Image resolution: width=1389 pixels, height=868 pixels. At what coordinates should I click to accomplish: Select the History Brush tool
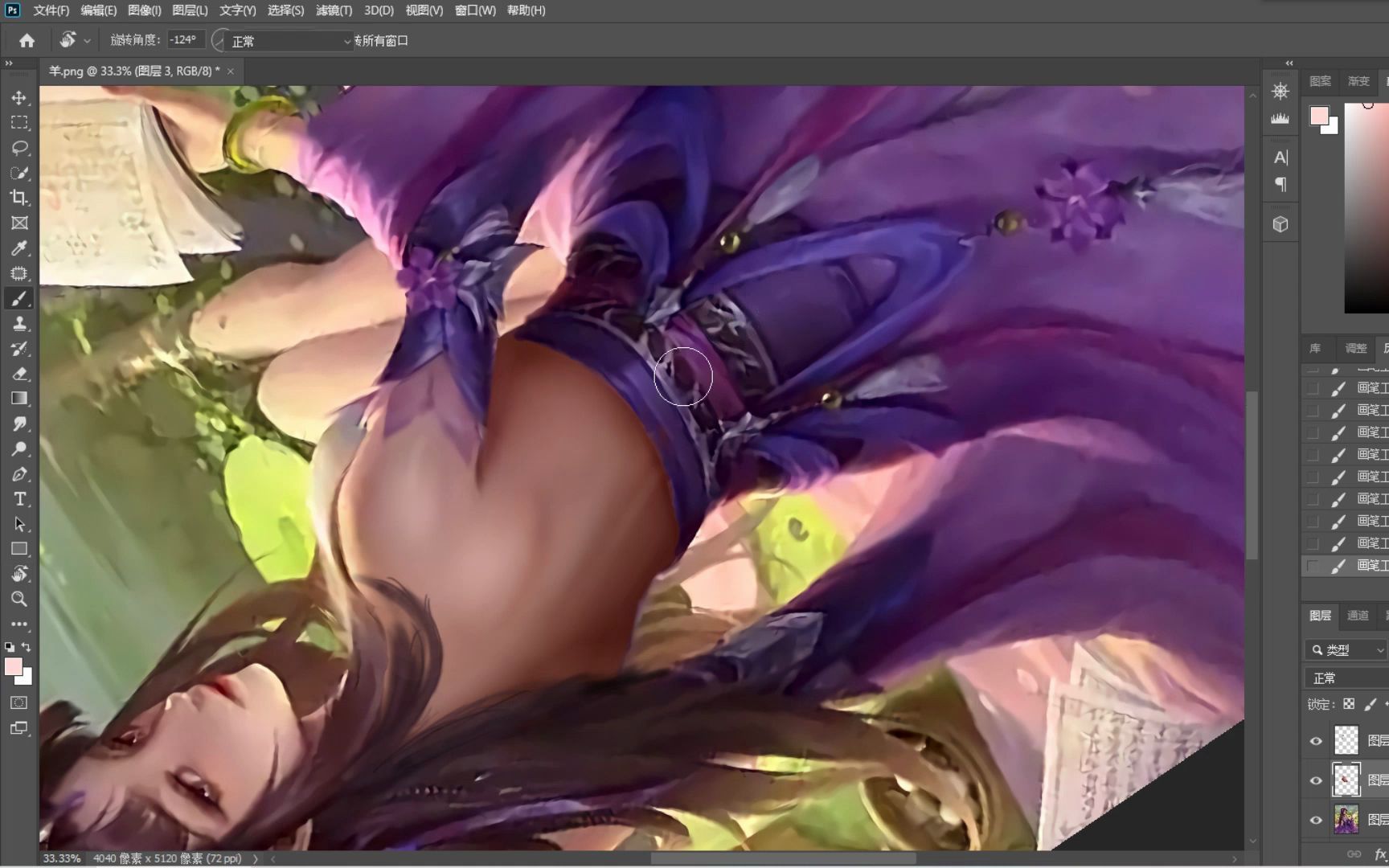[x=19, y=348]
